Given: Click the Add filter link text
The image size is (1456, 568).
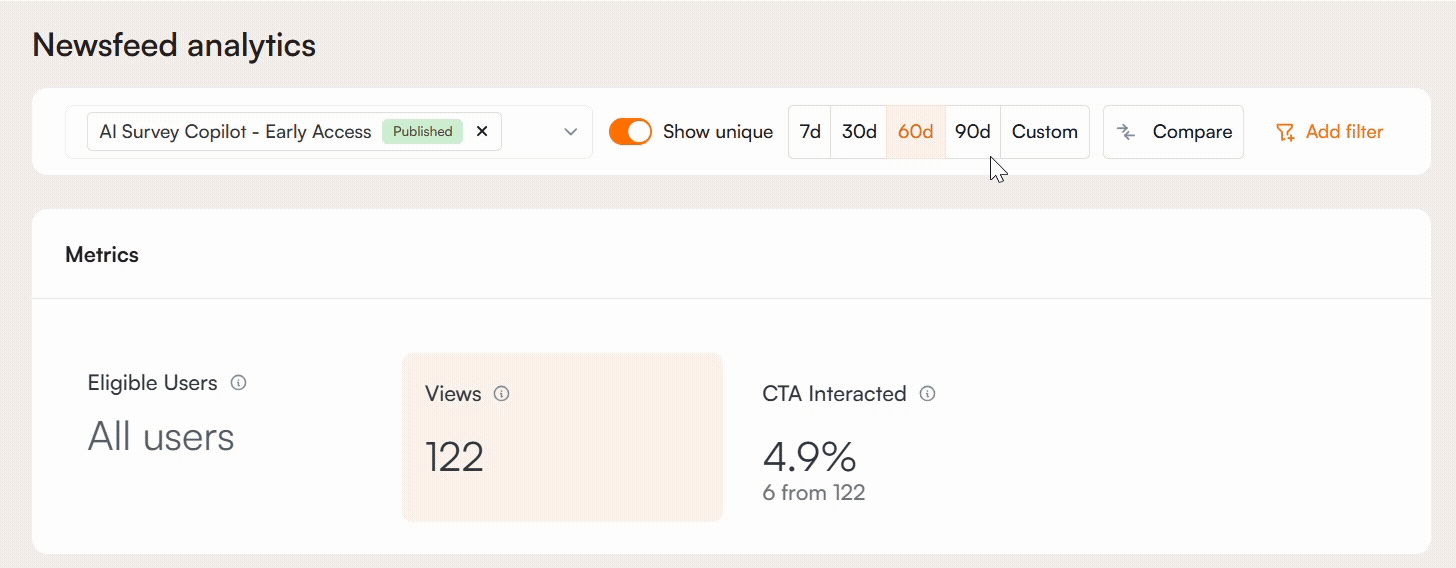Looking at the screenshot, I should pyautogui.click(x=1344, y=132).
